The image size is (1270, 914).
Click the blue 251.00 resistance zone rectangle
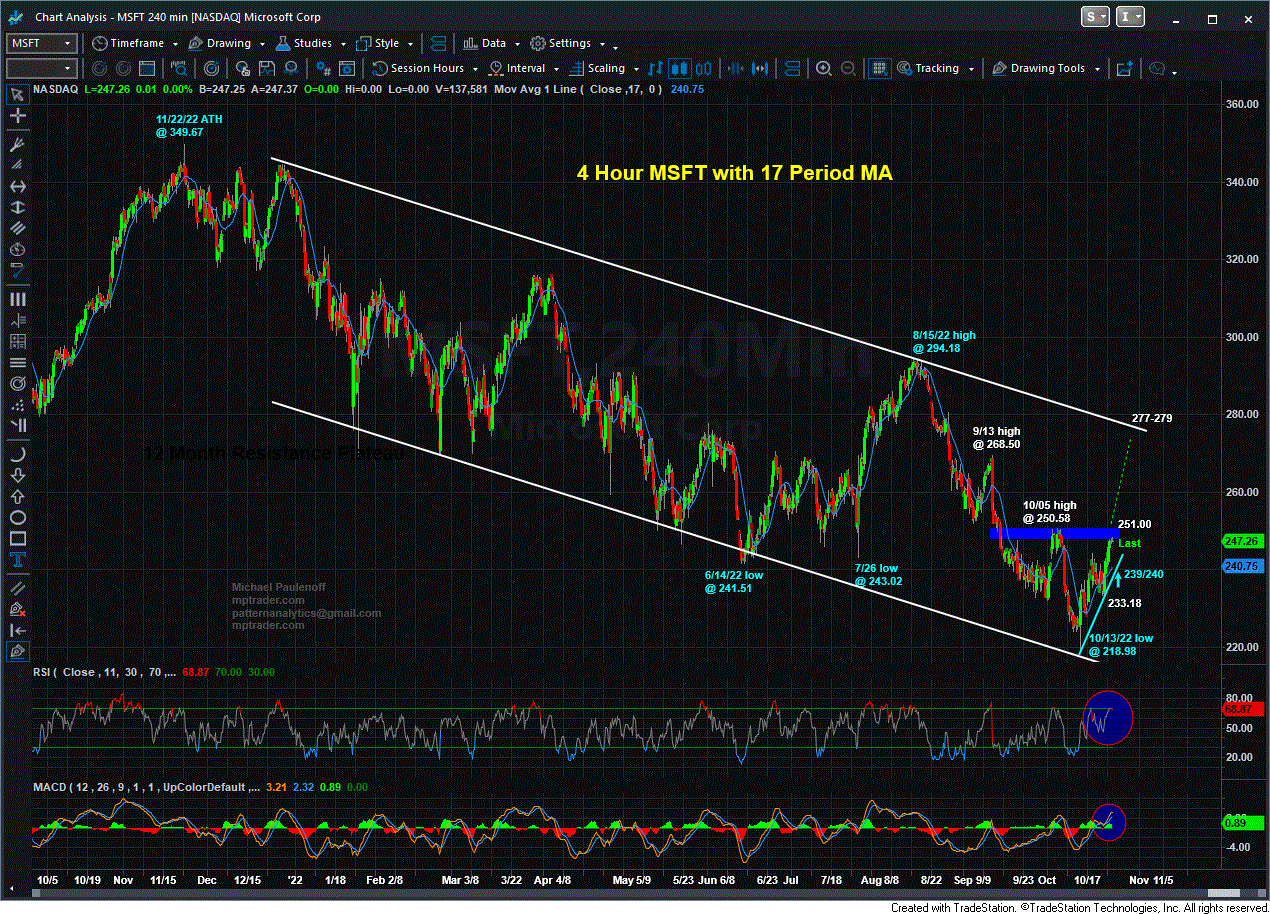pyautogui.click(x=1055, y=533)
